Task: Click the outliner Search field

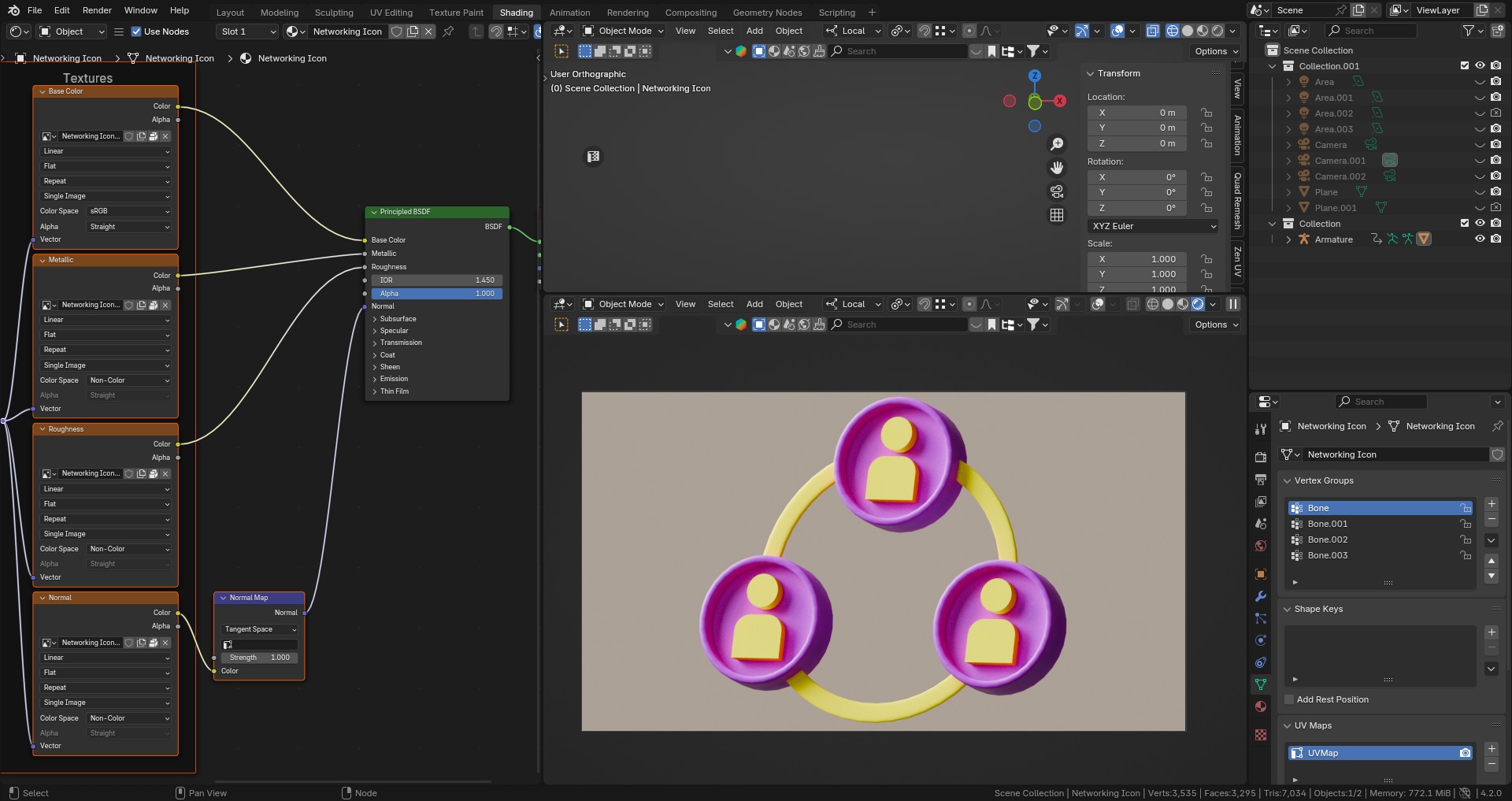Action: click(1371, 31)
